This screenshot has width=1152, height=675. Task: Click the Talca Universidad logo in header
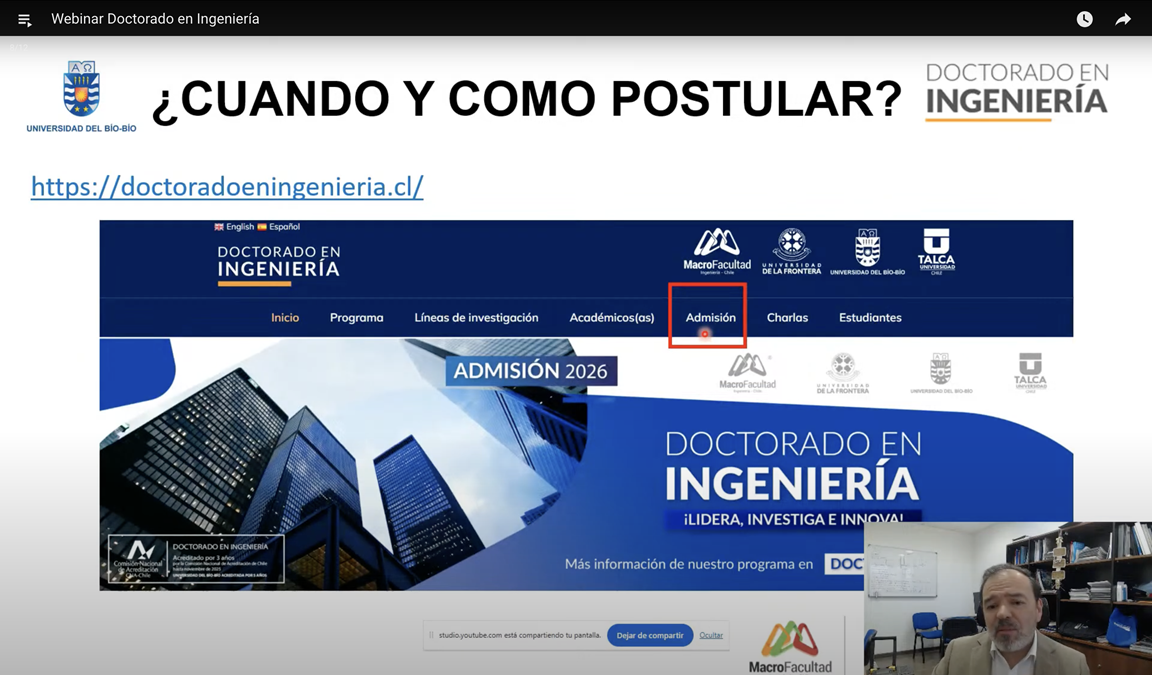[936, 250]
